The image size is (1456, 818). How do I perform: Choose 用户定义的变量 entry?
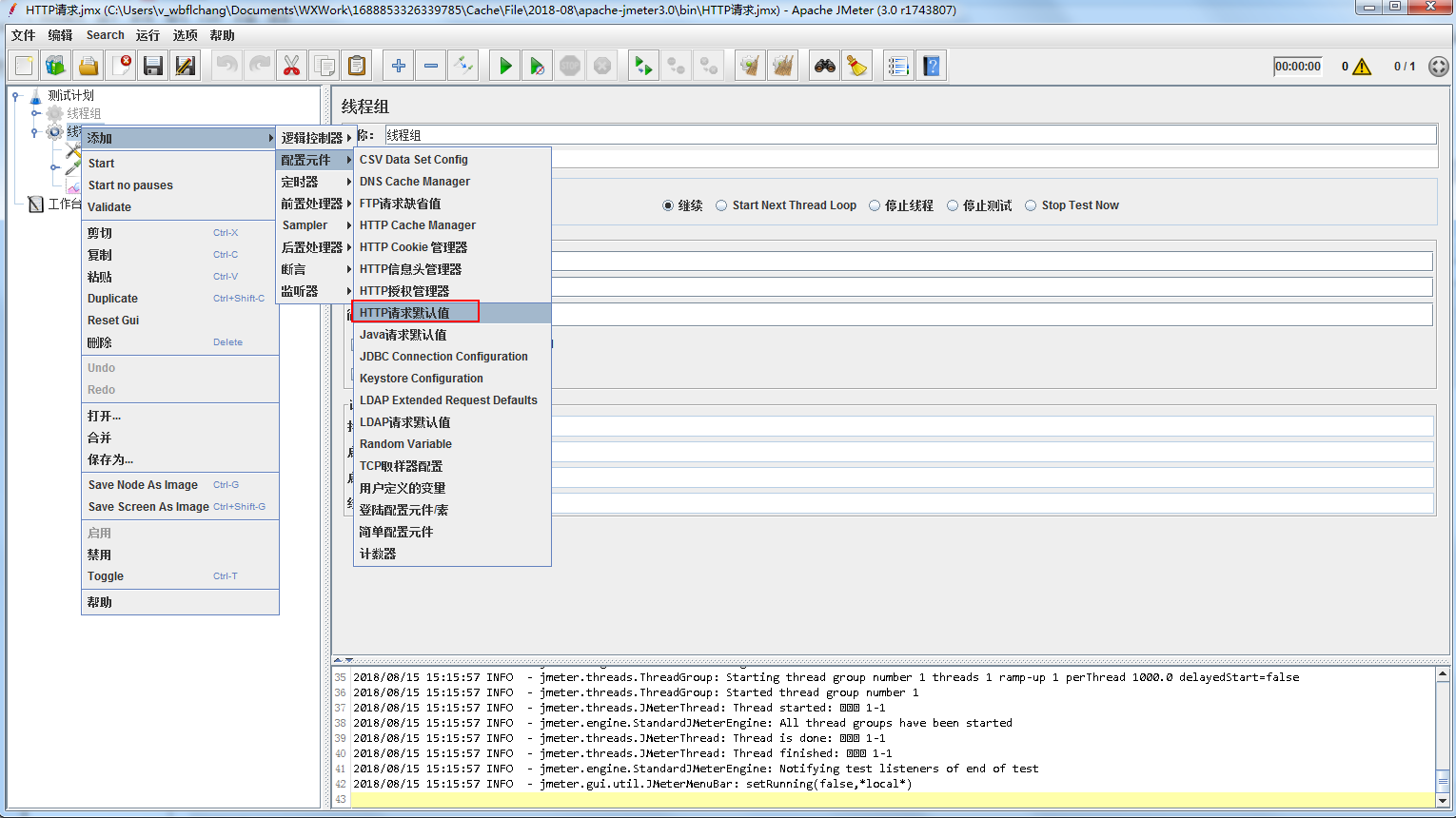pyautogui.click(x=452, y=488)
